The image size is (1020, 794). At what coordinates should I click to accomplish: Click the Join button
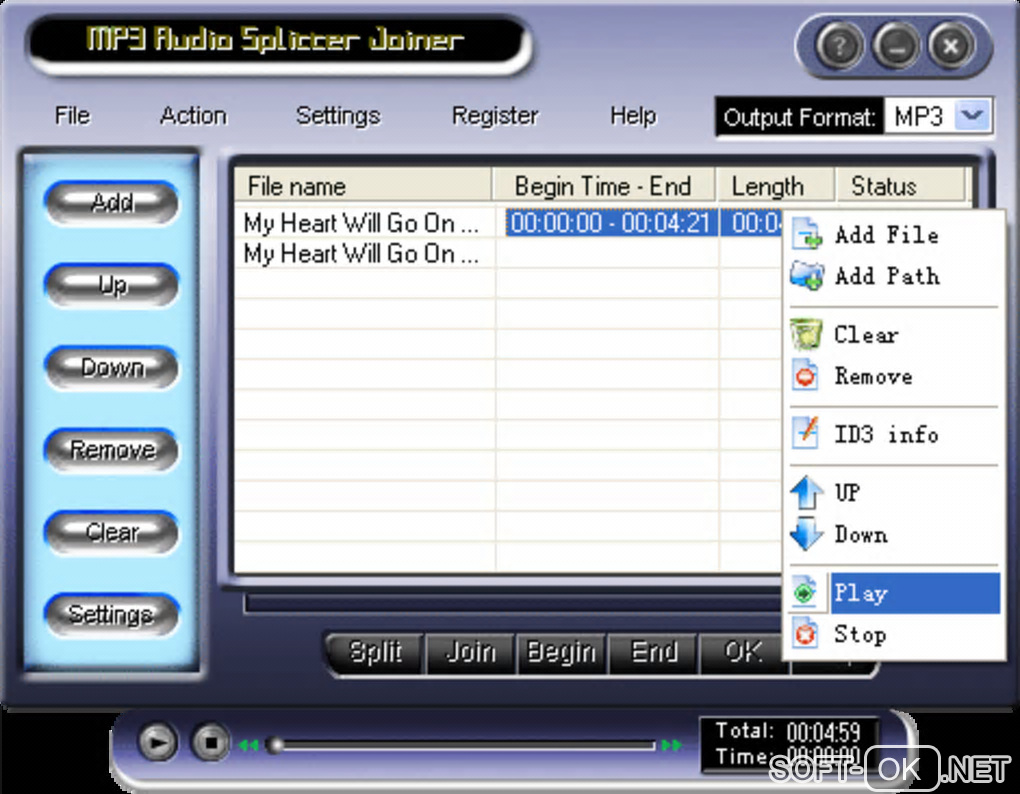point(470,652)
